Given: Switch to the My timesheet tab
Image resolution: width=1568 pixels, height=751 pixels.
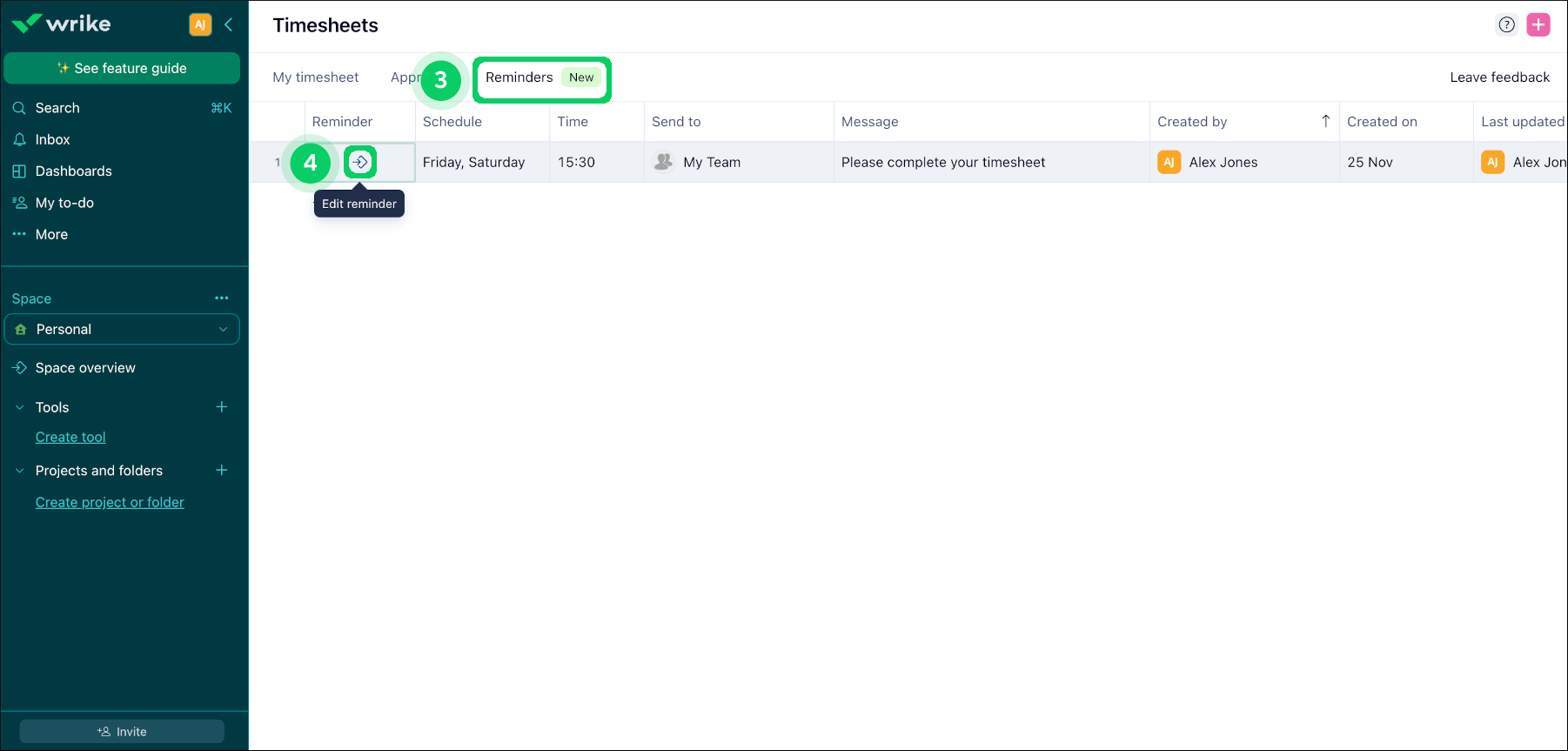Looking at the screenshot, I should (315, 77).
